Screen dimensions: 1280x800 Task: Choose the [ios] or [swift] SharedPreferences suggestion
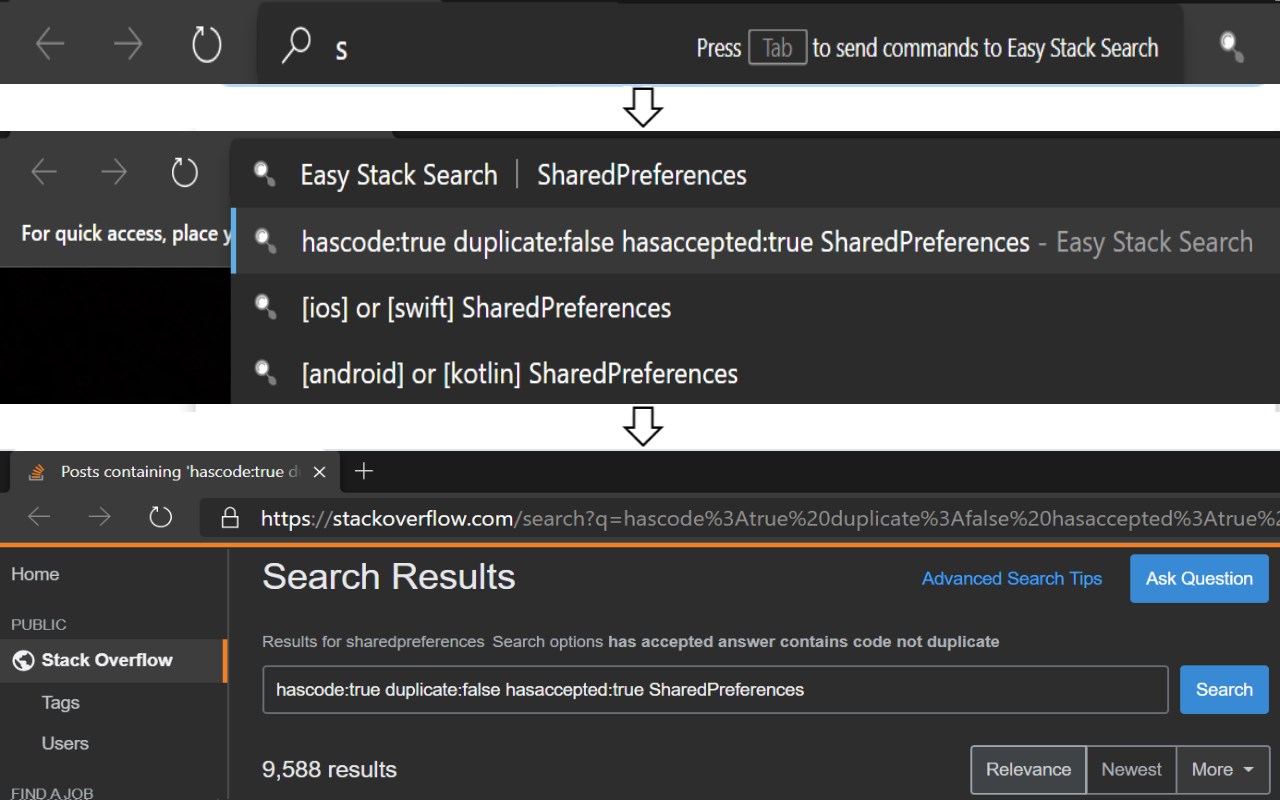click(486, 308)
